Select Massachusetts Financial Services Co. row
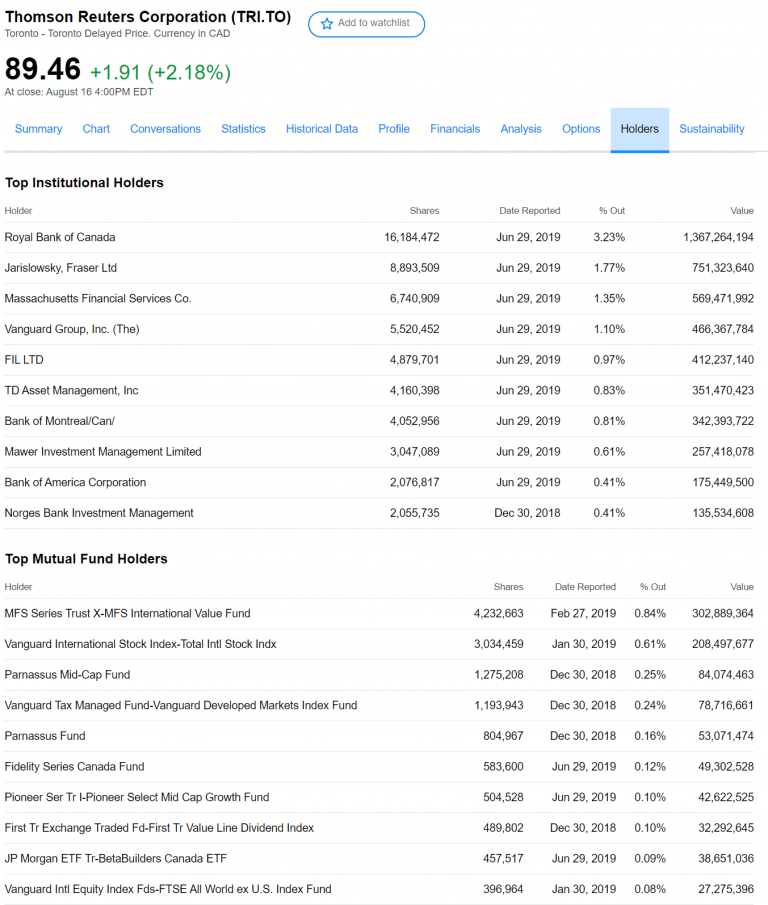This screenshot has height=905, width=768. click(x=379, y=298)
